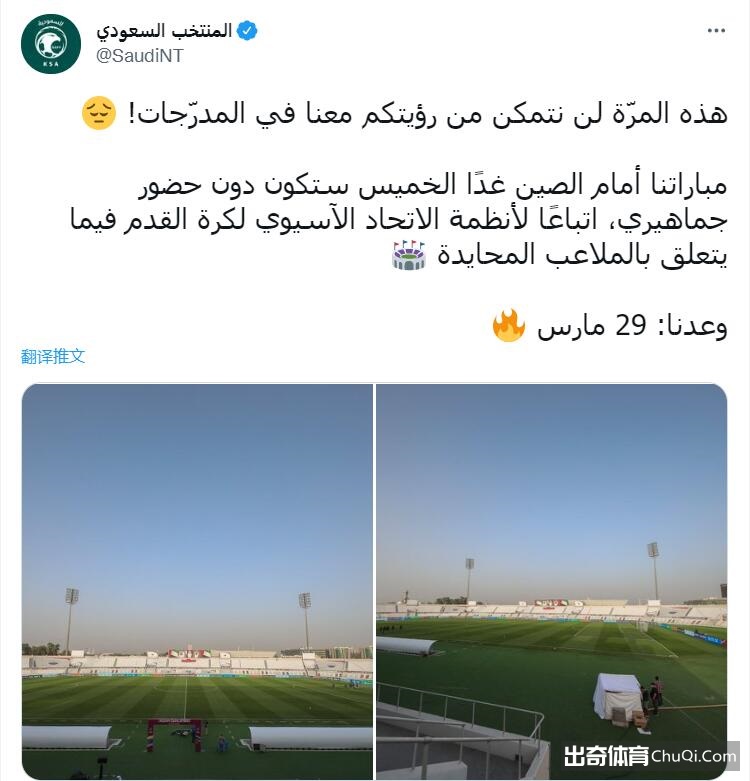
Task: Click the account display name المنتخب السعودي
Action: pyautogui.click(x=164, y=31)
